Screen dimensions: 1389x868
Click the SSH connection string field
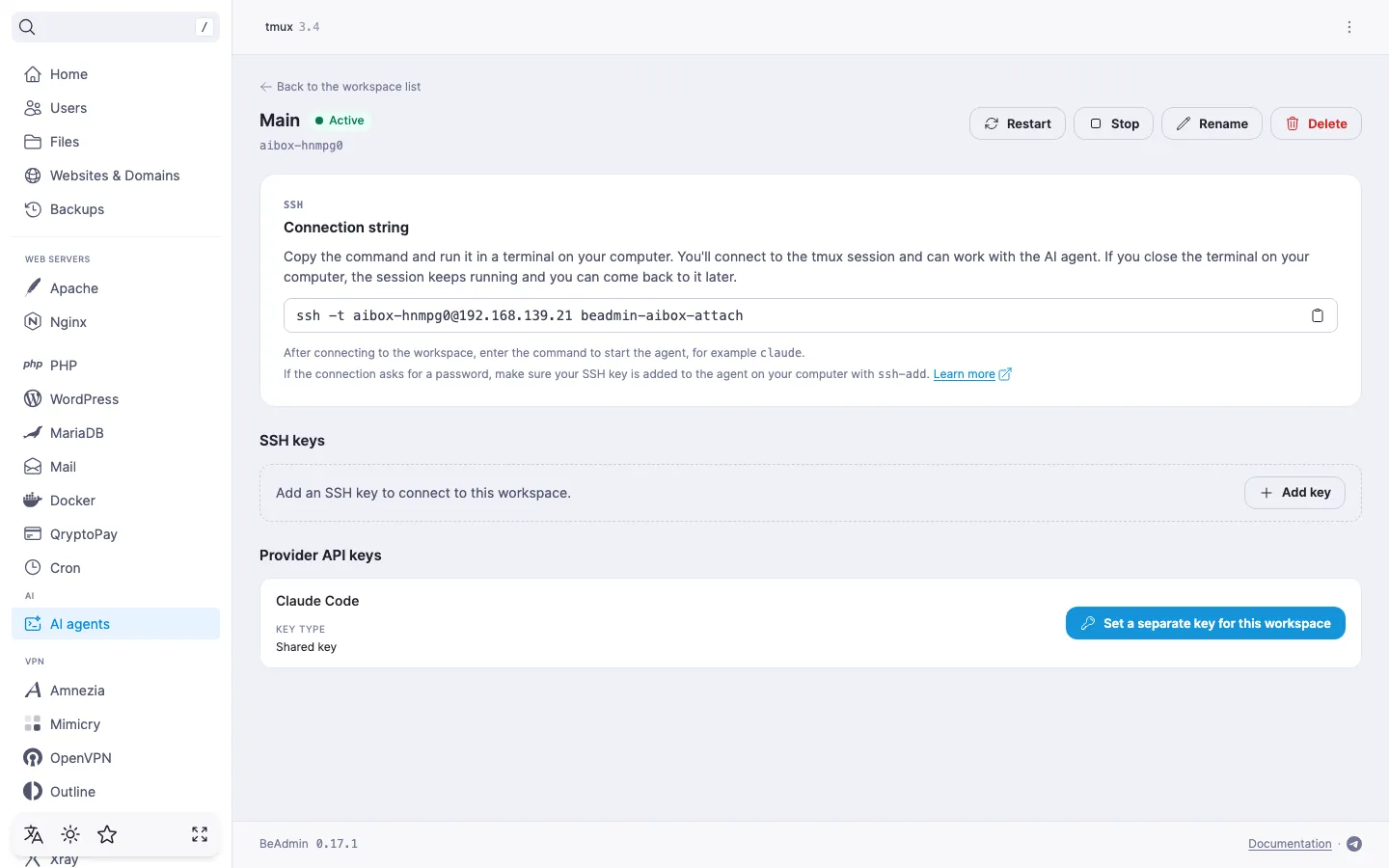[x=810, y=315]
